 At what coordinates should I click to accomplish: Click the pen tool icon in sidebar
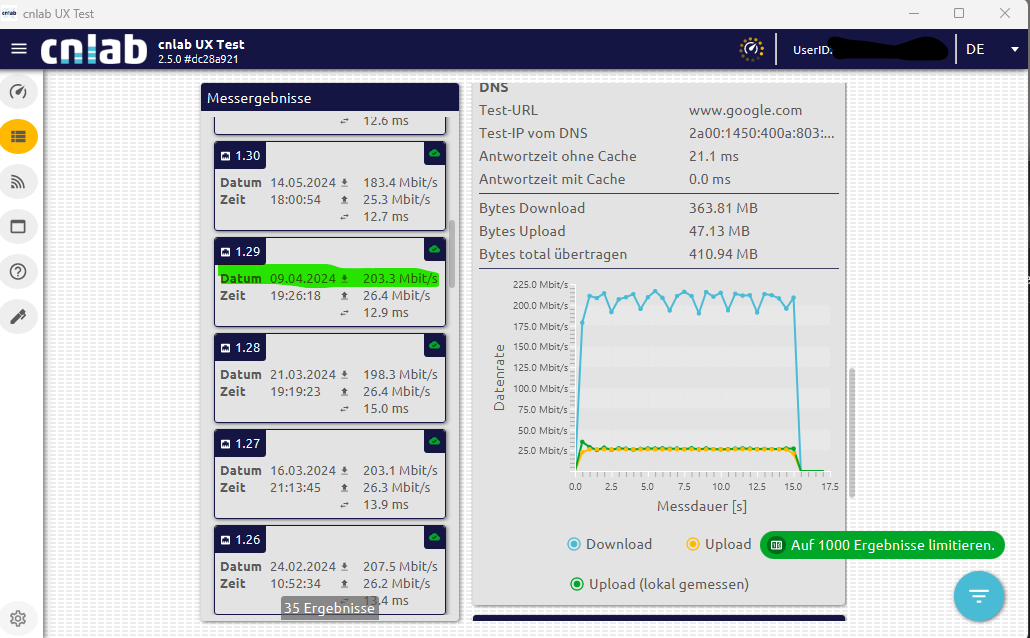coord(18,316)
